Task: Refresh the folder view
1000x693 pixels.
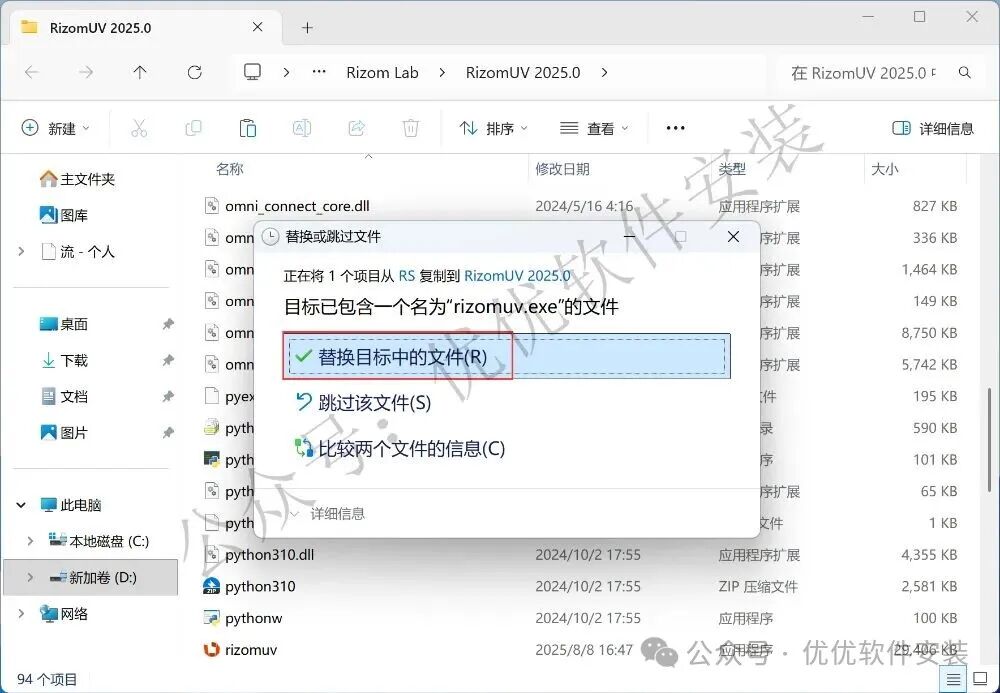Action: pyautogui.click(x=195, y=73)
